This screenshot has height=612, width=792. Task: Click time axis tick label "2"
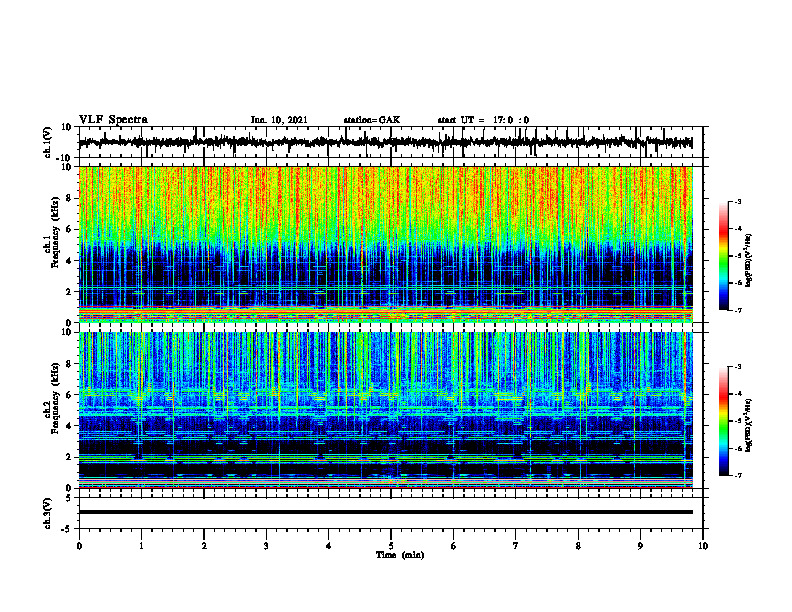point(204,546)
